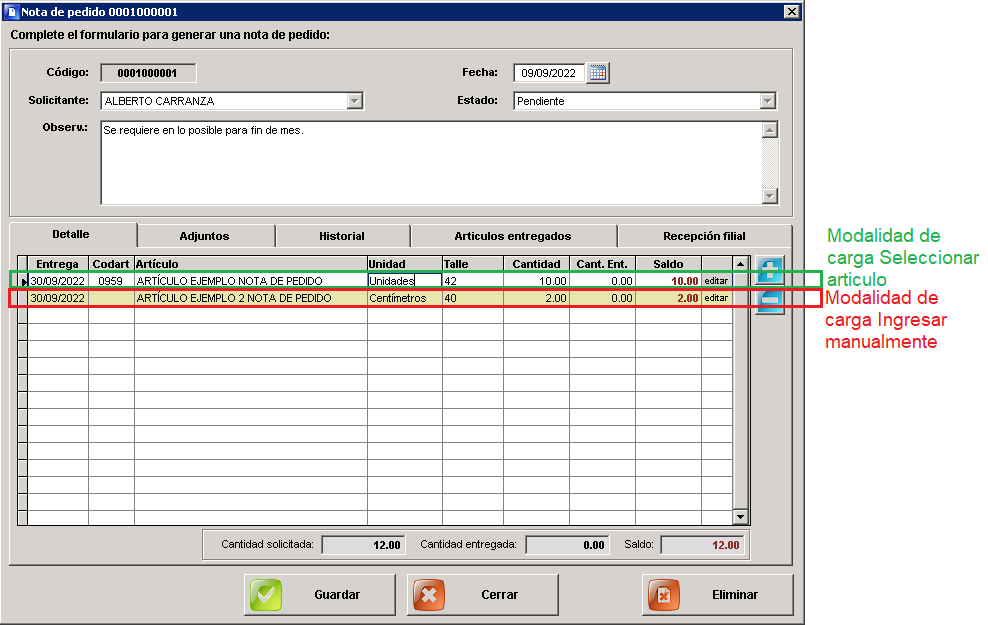
Task: Go to the Articulos entregados tab
Action: (513, 236)
